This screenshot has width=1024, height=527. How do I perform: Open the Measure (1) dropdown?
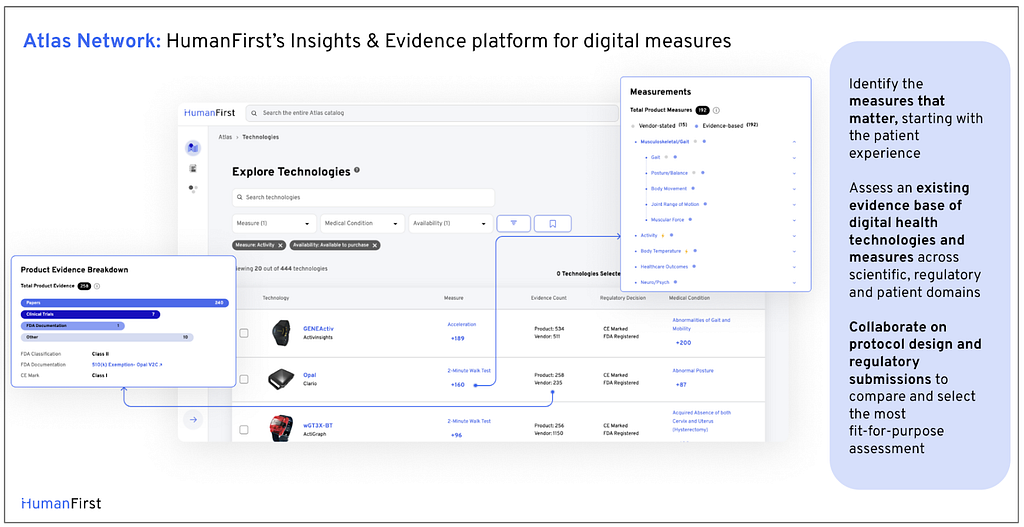(274, 223)
